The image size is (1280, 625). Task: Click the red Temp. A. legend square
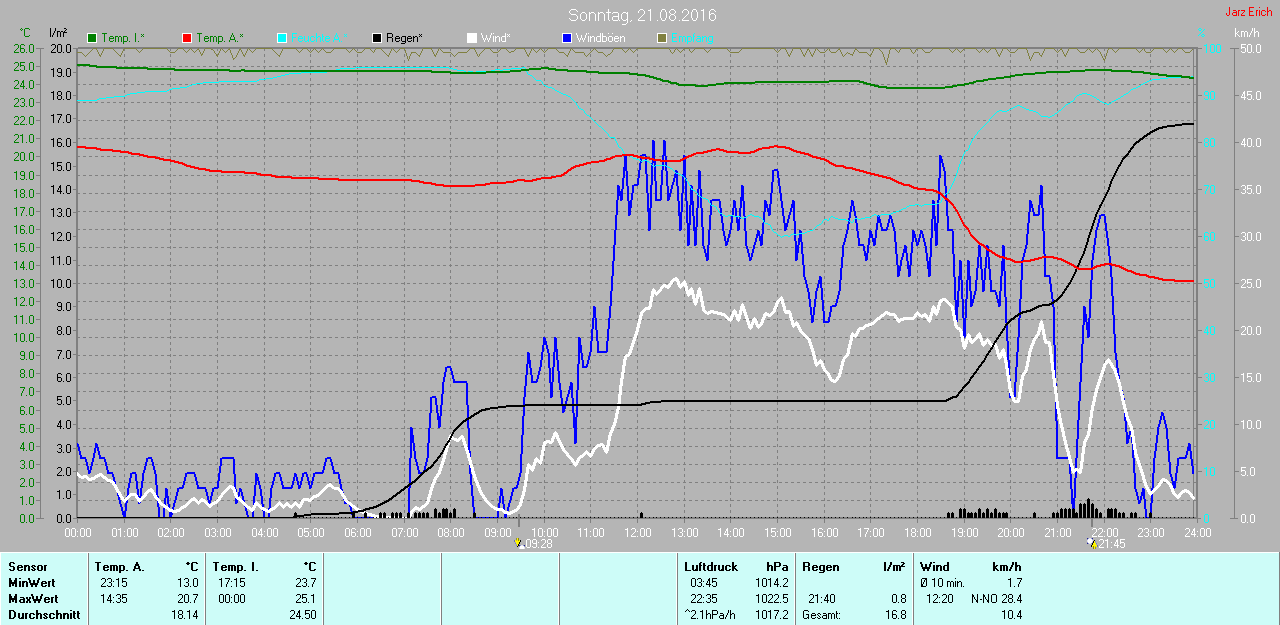click(187, 38)
